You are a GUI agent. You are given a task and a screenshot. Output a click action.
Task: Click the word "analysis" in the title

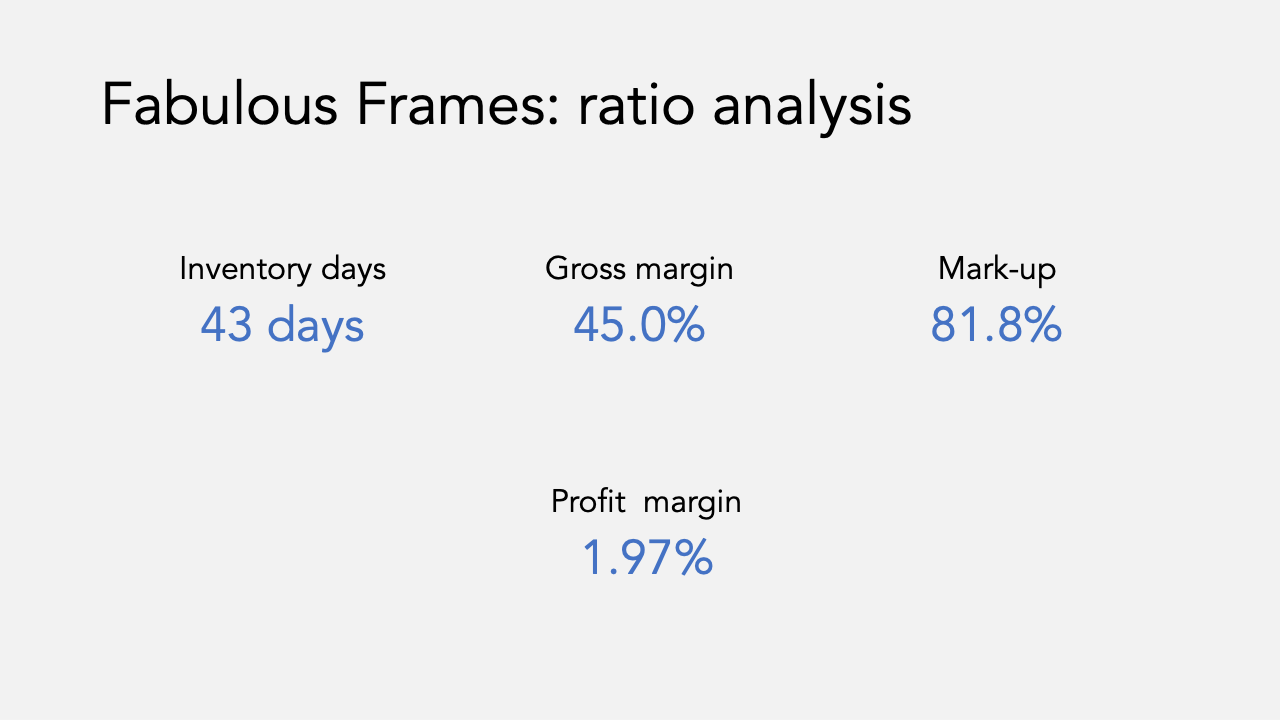click(x=813, y=109)
